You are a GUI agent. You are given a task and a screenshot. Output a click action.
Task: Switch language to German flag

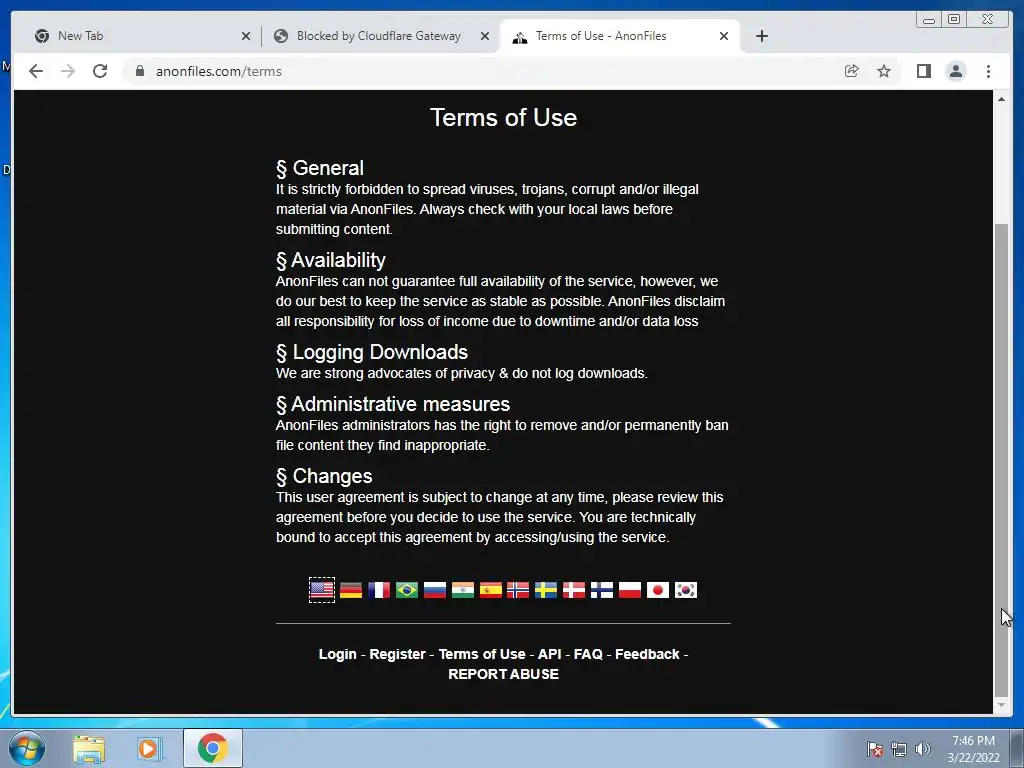351,590
